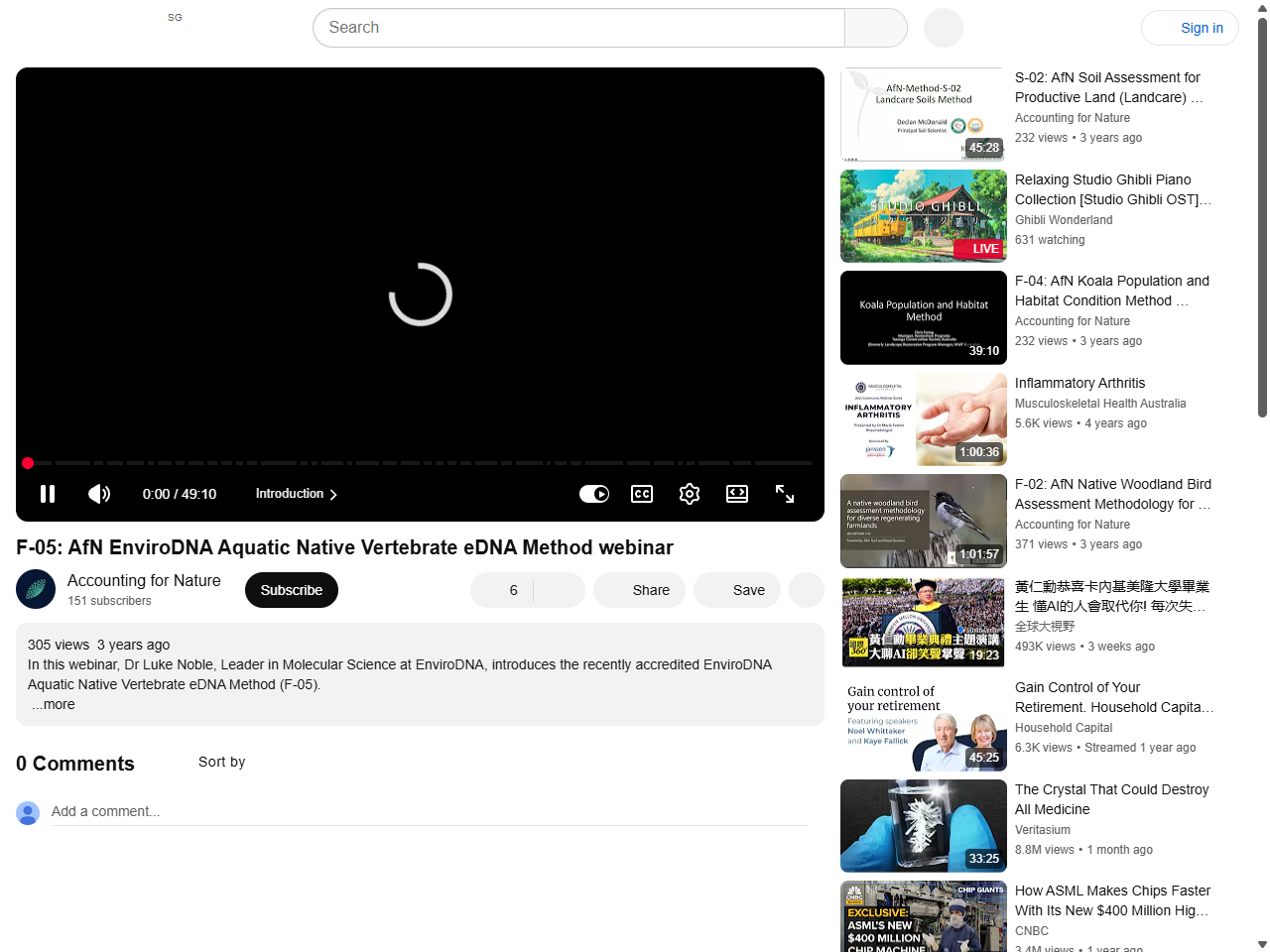Viewport: 1270px width, 952px height.
Task: Open Ghibli Wonderland channel
Action: click(x=1064, y=220)
